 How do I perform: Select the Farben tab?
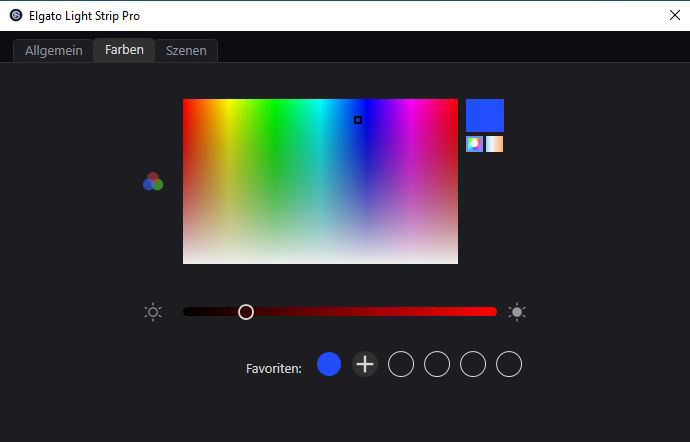pos(124,50)
